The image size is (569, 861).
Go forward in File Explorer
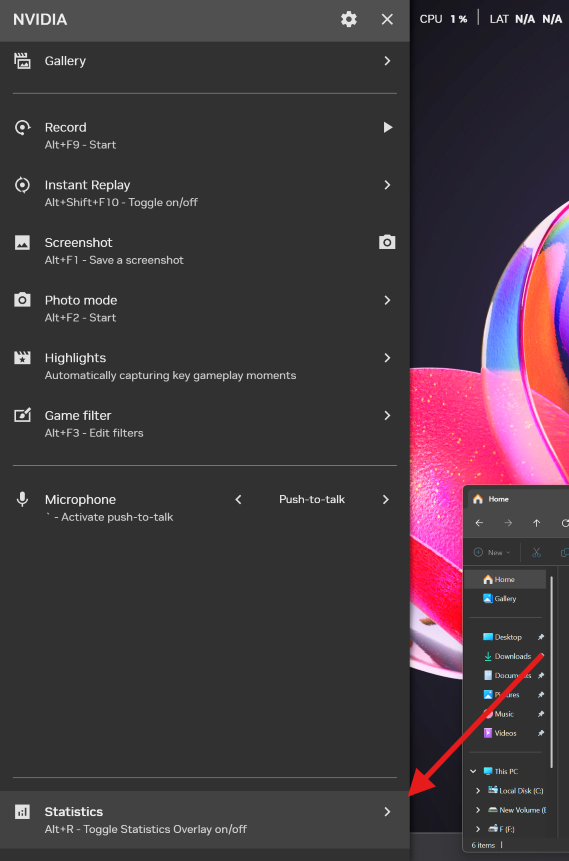[x=508, y=523]
